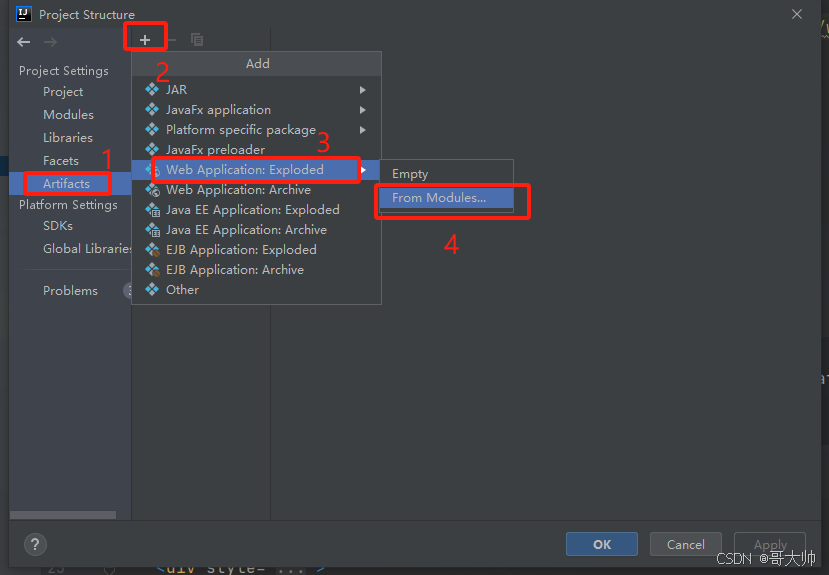Select Web Application: Exploded entry
829x575 pixels.
point(256,170)
